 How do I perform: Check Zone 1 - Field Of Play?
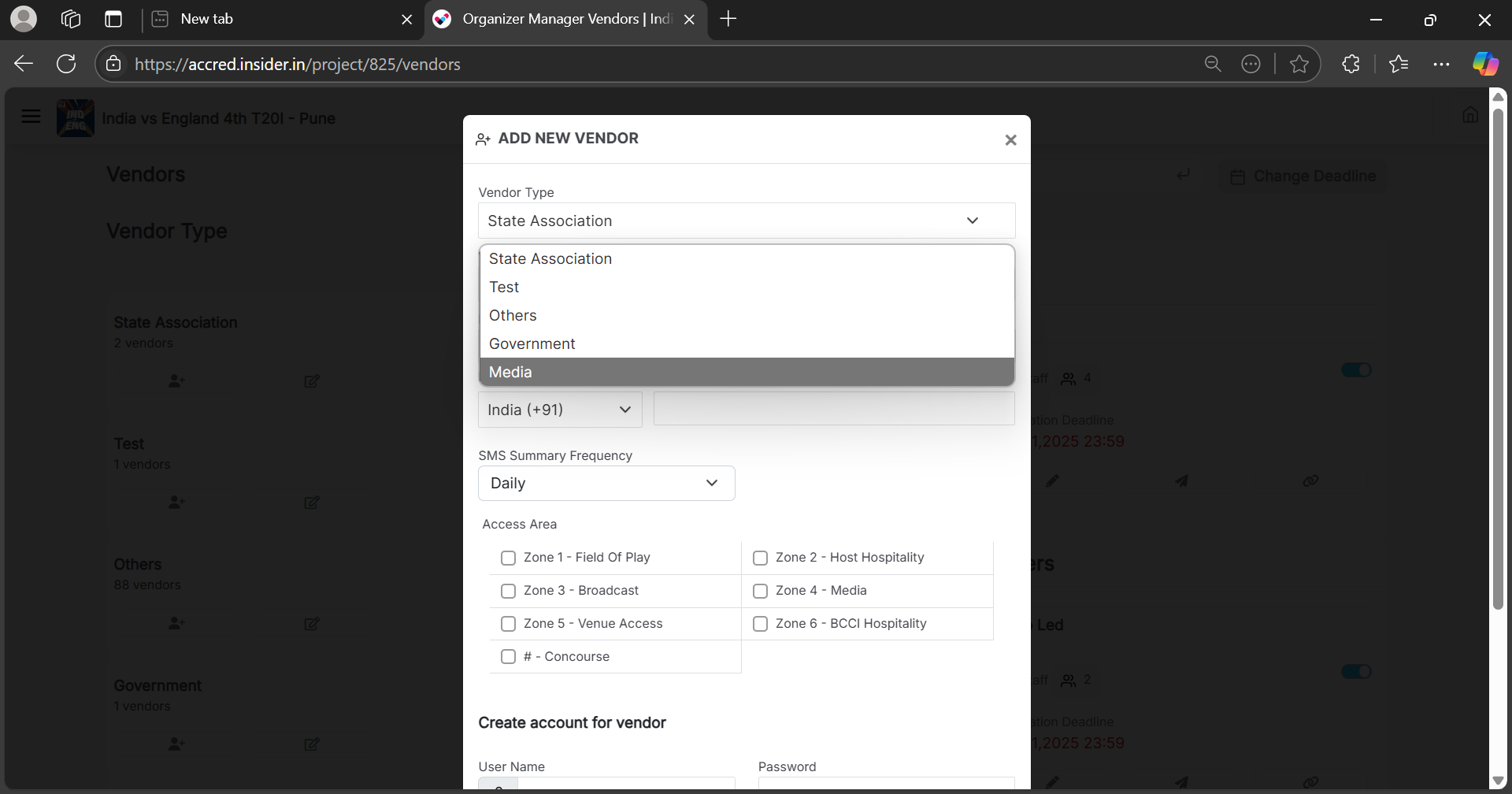pyautogui.click(x=509, y=558)
